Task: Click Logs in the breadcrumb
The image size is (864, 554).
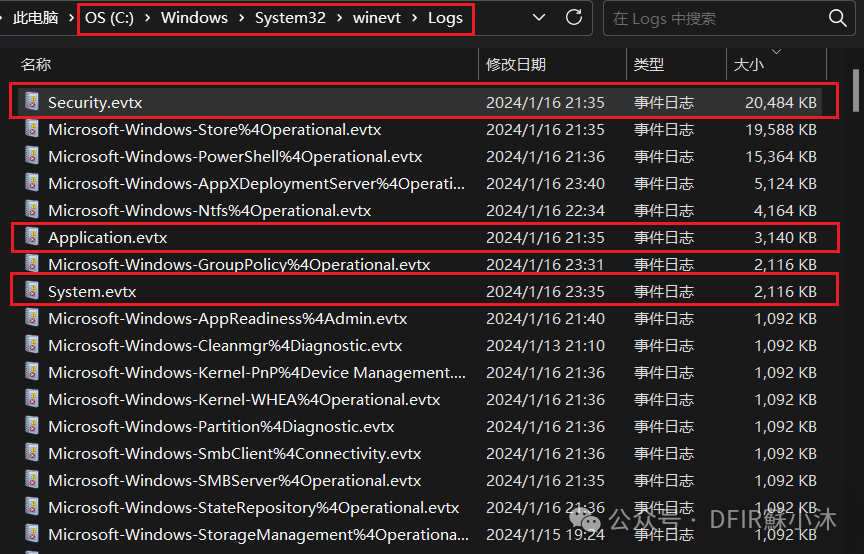Action: point(445,18)
